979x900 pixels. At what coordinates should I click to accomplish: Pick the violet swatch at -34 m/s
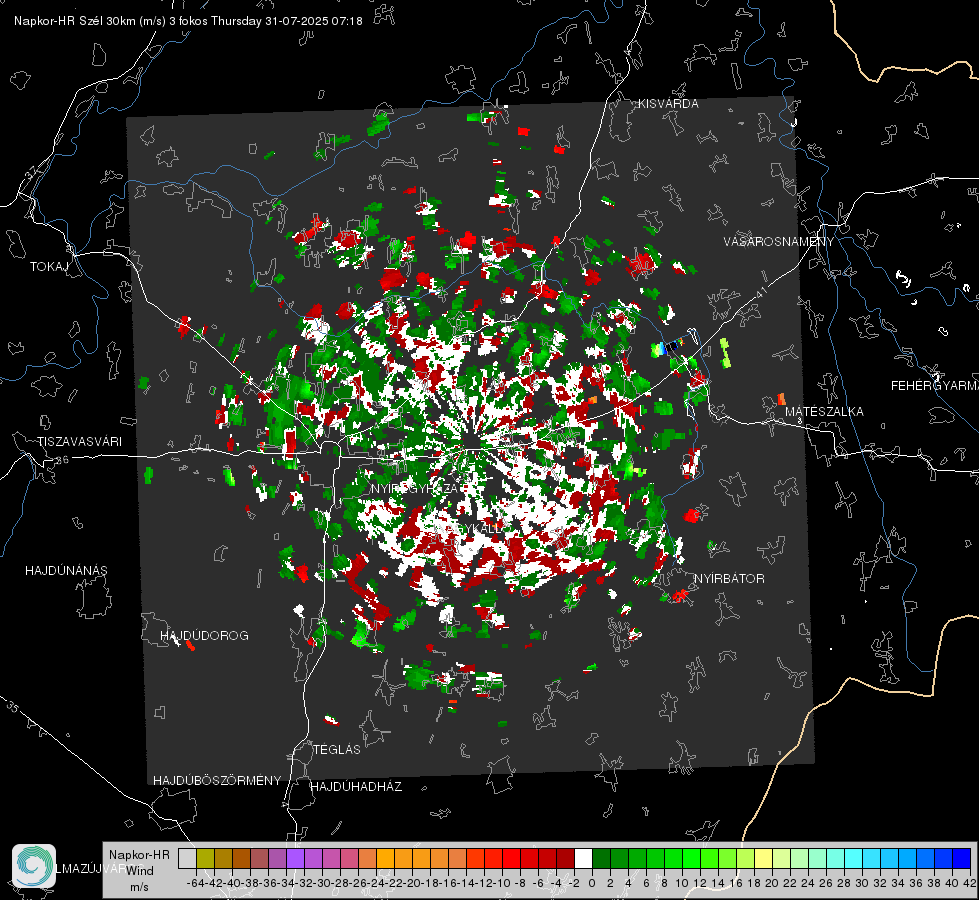(x=295, y=858)
